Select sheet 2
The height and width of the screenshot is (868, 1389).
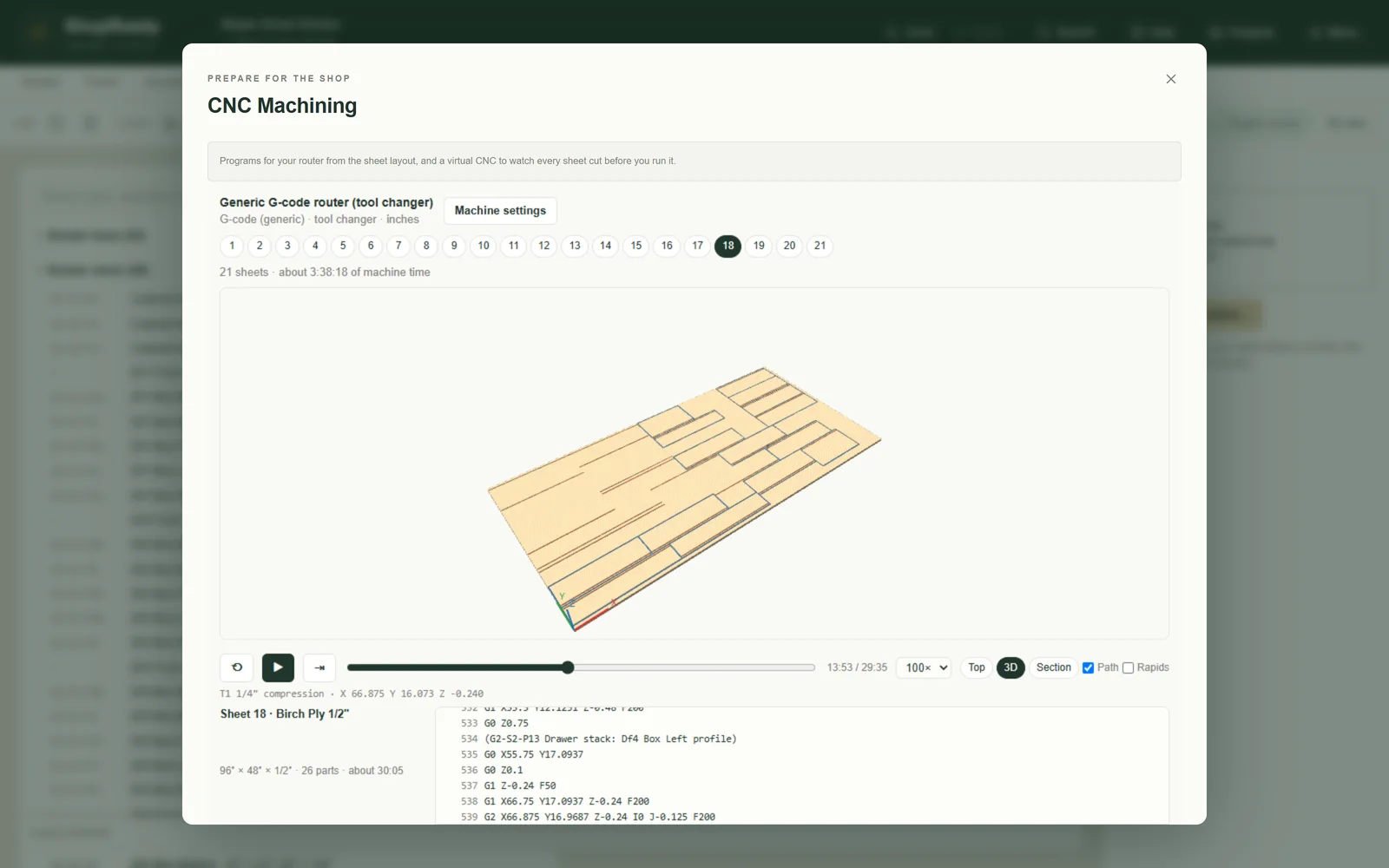click(x=260, y=246)
